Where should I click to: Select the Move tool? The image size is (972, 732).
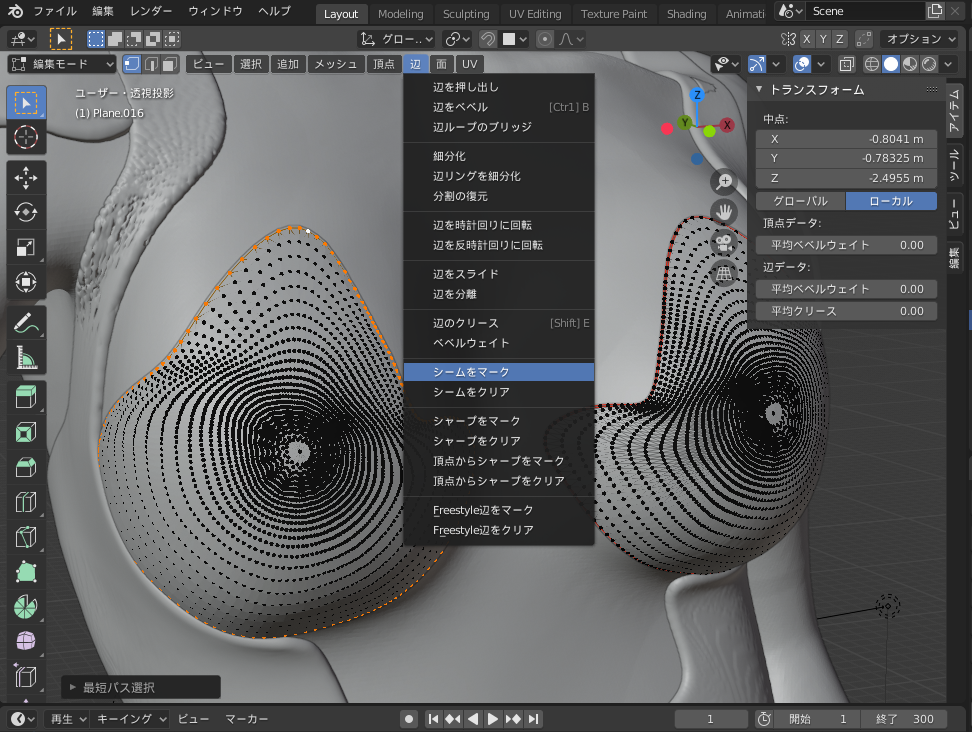(26, 178)
